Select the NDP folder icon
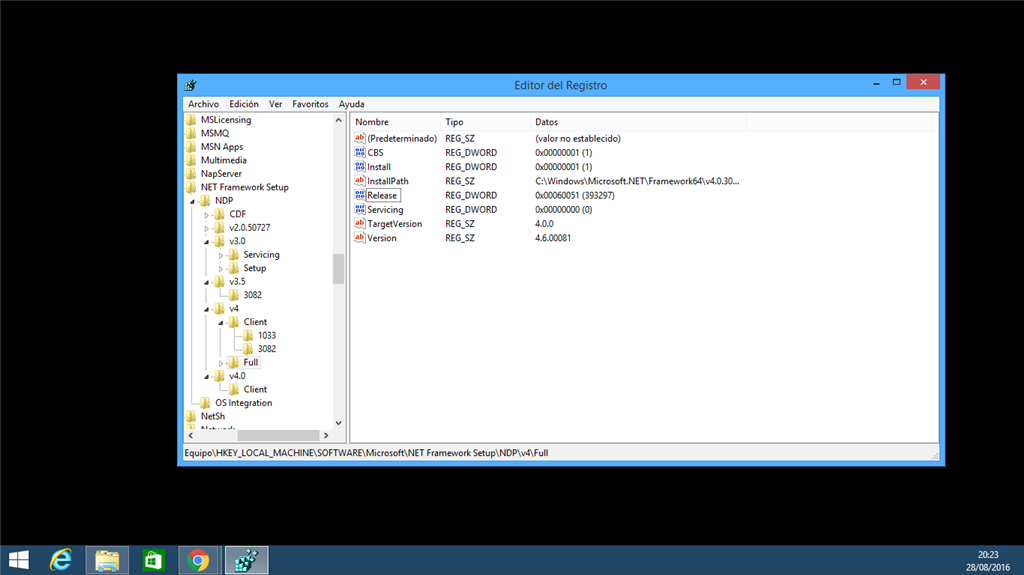 pyautogui.click(x=205, y=201)
